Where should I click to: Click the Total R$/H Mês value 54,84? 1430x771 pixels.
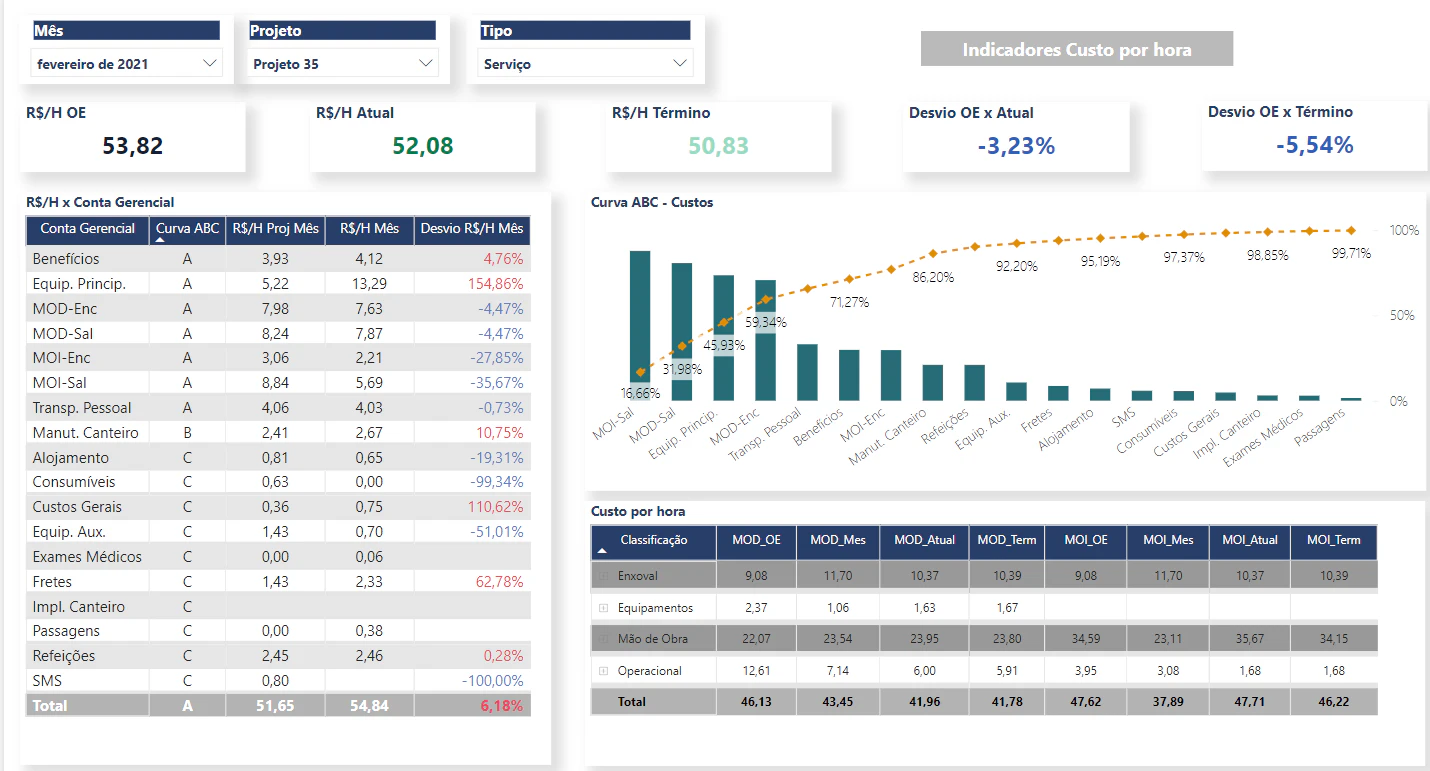pyautogui.click(x=370, y=706)
